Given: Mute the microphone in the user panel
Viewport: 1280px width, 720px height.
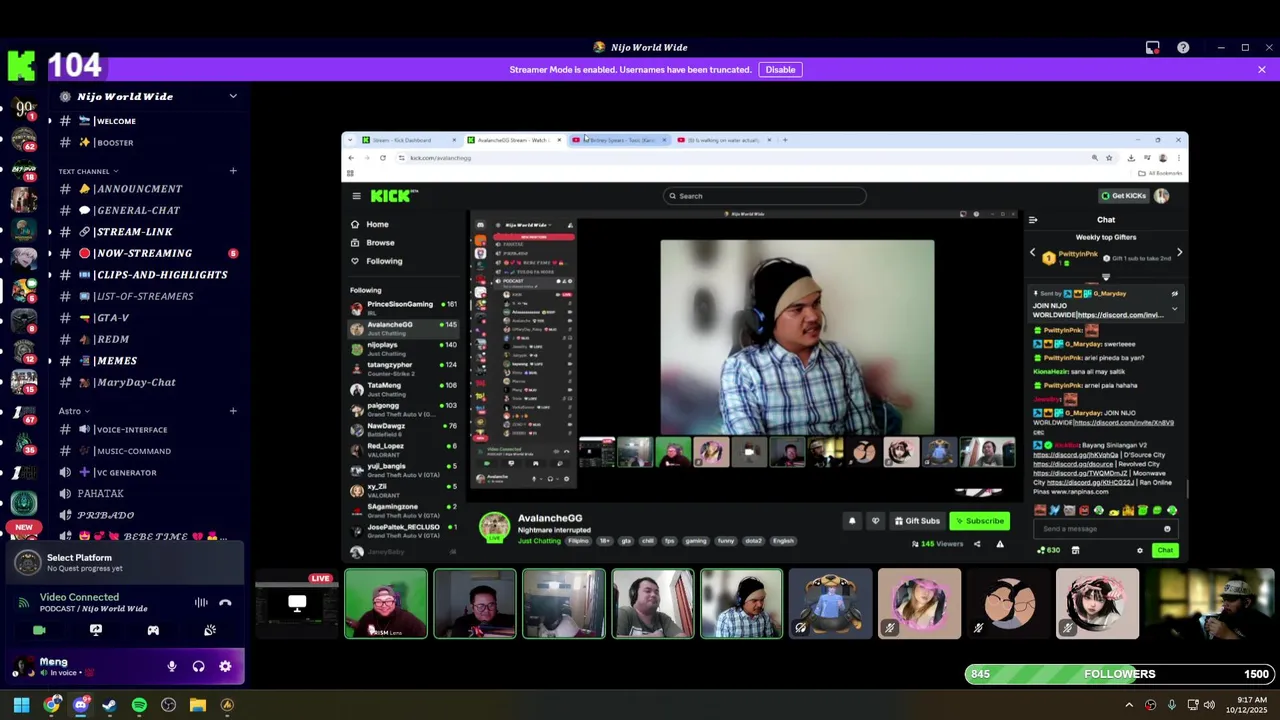Looking at the screenshot, I should 172,666.
